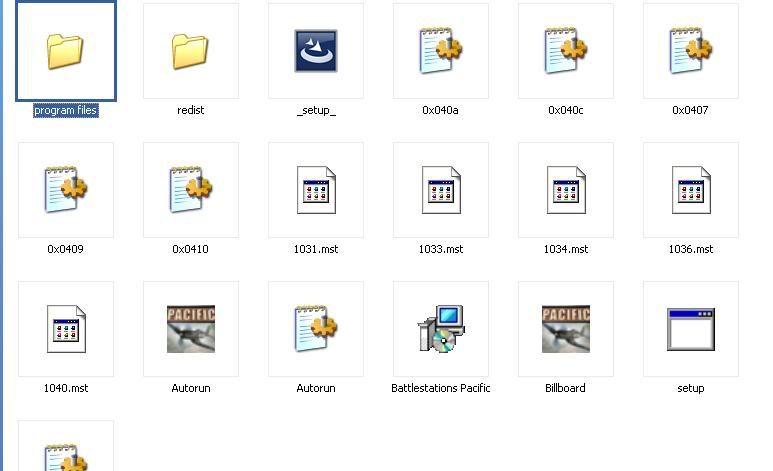Launch the Battlestations Pacific installer package
Screen dimensions: 773x471
440,329
